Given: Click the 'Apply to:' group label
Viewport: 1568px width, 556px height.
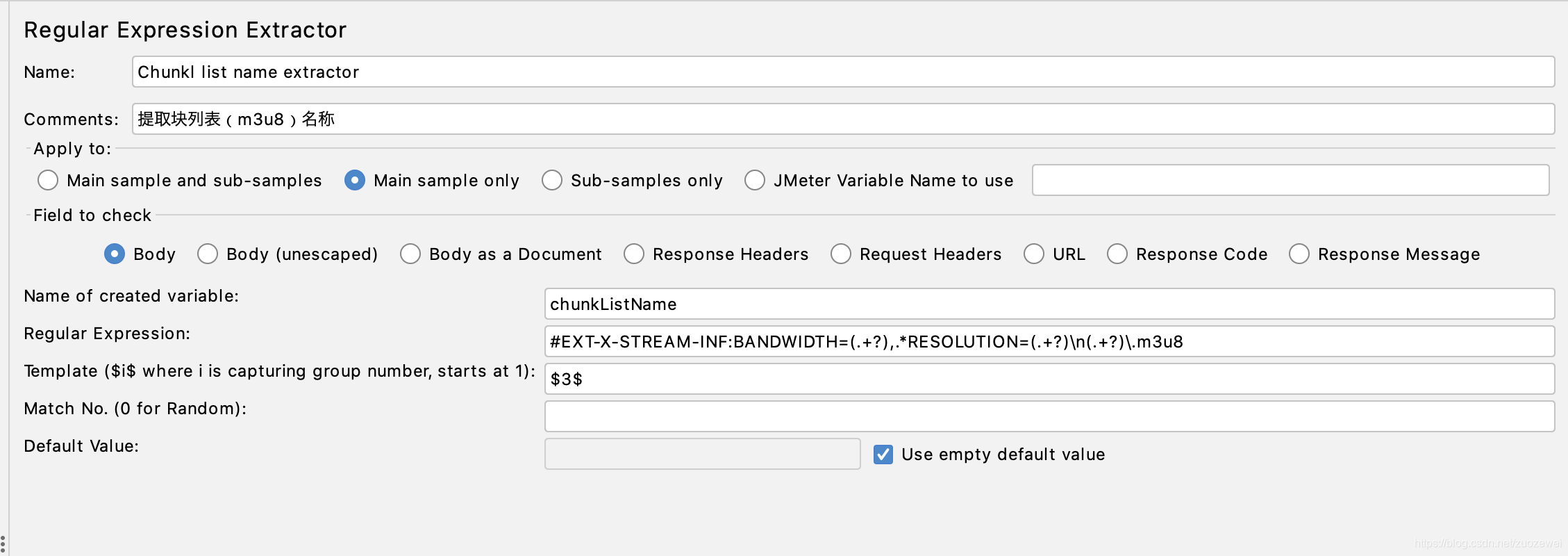Looking at the screenshot, I should tap(72, 149).
